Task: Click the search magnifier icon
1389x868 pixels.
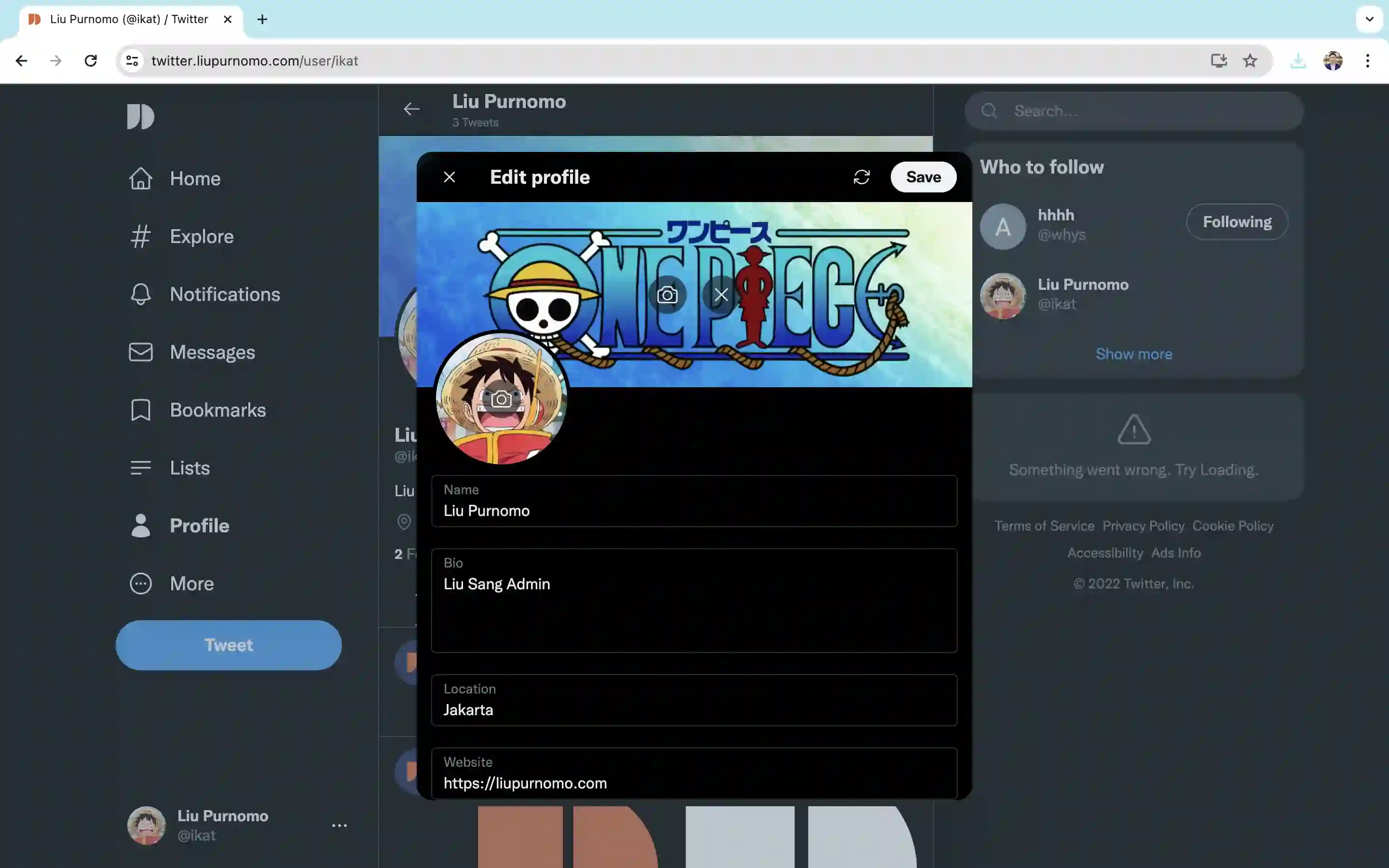Action: click(x=989, y=111)
